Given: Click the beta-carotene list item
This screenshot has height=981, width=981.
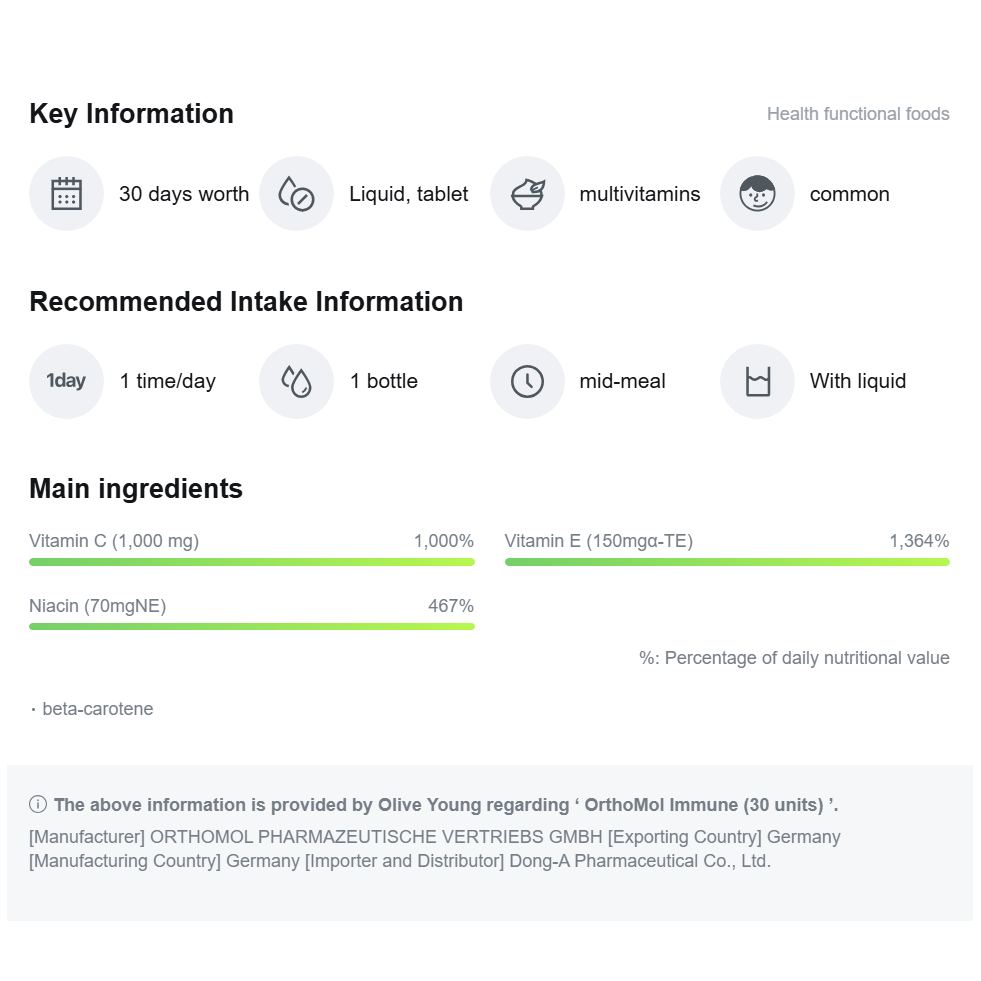Looking at the screenshot, I should 97,709.
